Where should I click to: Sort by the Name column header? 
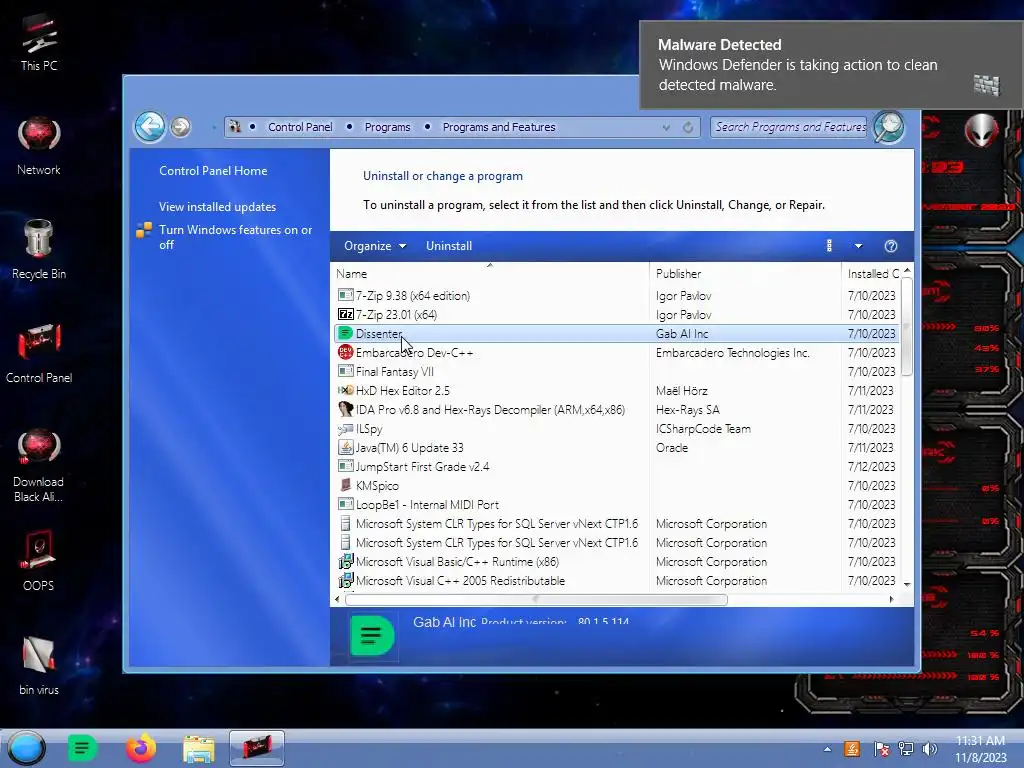tap(490, 274)
